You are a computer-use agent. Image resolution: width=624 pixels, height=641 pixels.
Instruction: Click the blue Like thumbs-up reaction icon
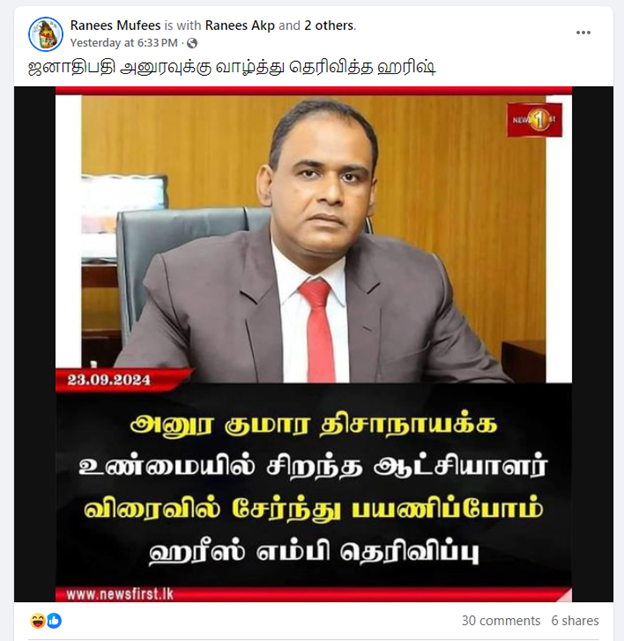click(54, 621)
